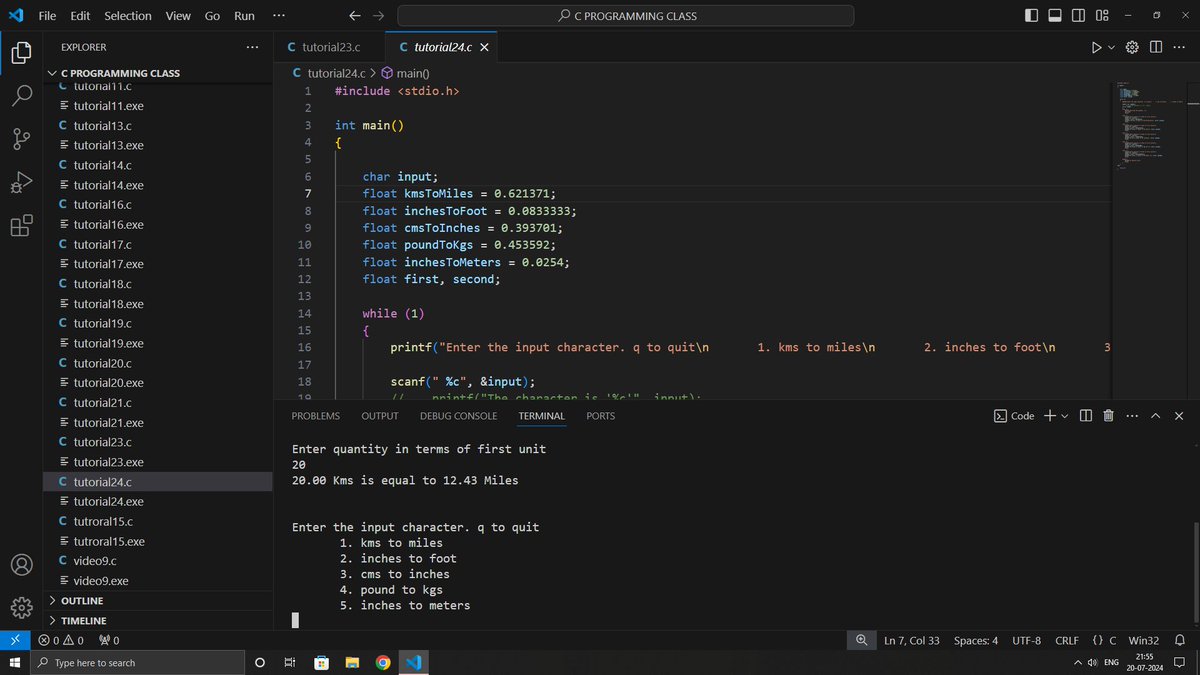Screen dimensions: 1200x675
Task: Toggle the bottom Panel layout
Action: [x=1055, y=16]
